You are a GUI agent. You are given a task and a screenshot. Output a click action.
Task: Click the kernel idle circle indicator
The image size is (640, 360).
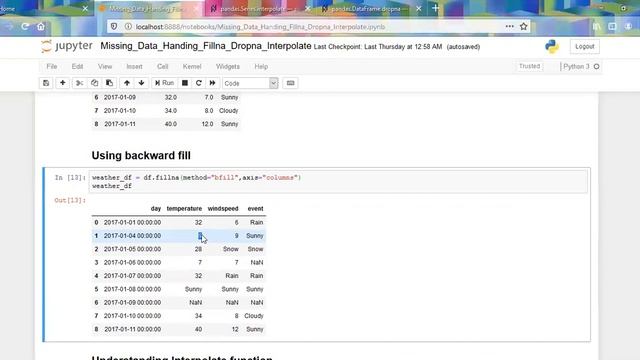[x=596, y=67]
